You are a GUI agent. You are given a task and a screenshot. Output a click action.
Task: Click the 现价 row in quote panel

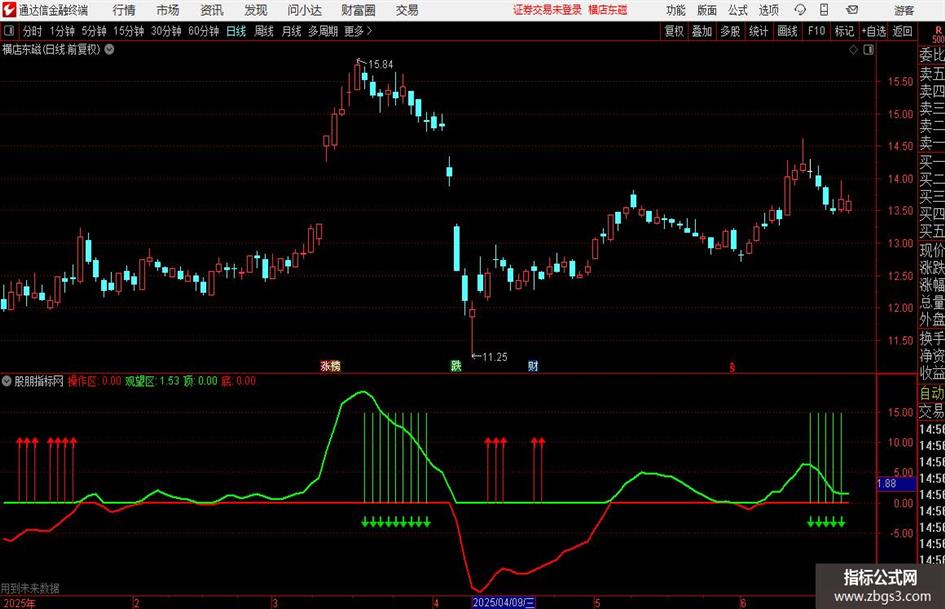(931, 250)
